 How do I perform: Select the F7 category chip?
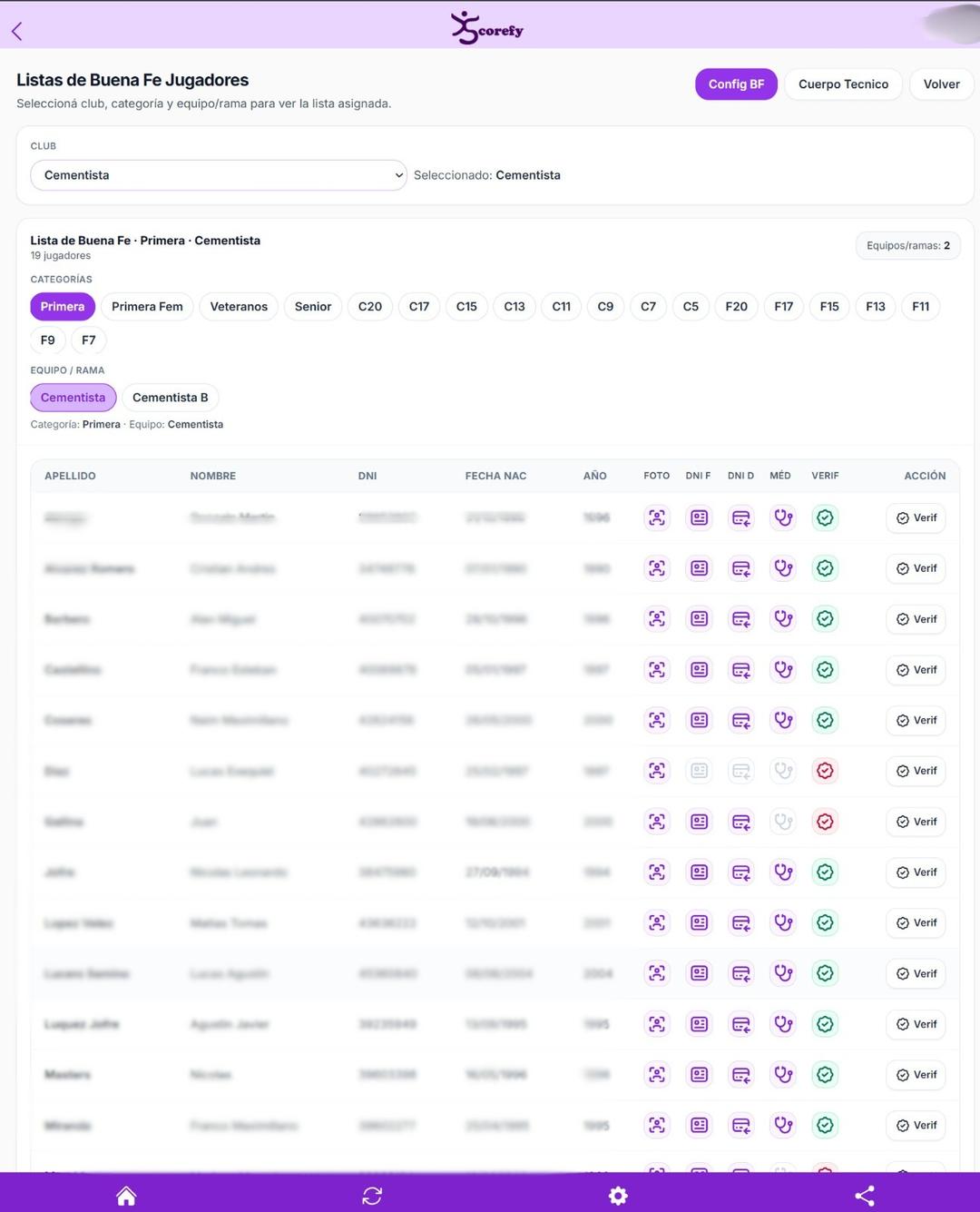click(x=88, y=340)
